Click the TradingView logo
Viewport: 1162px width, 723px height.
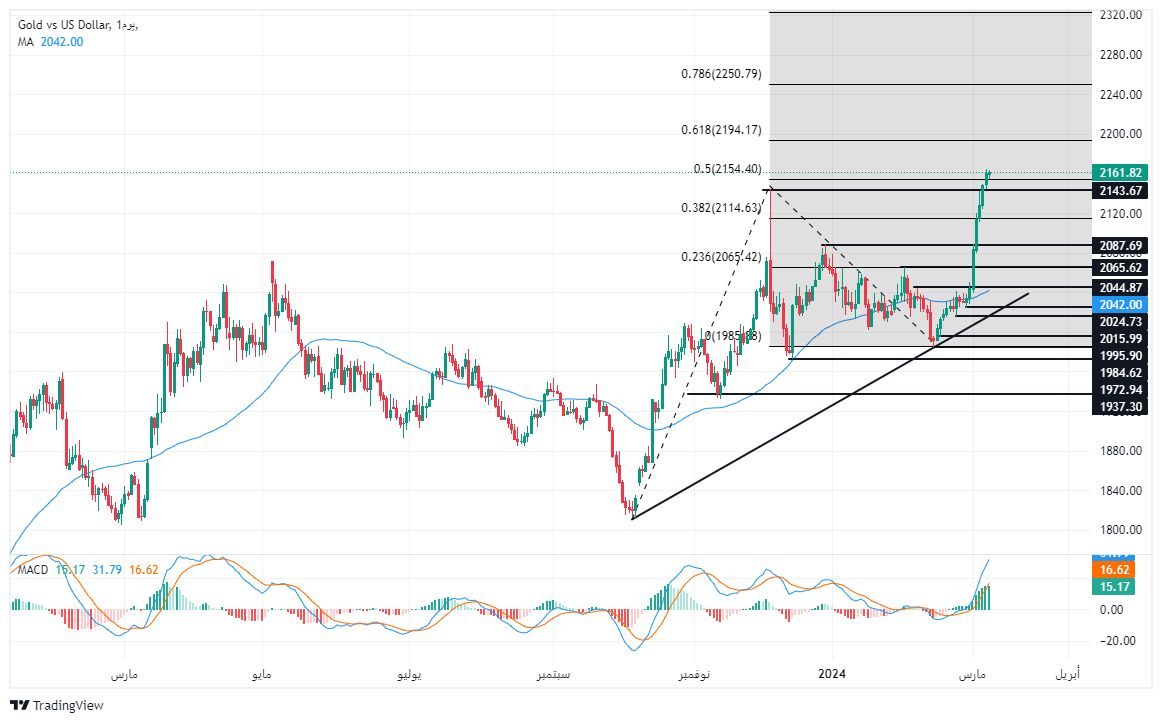(x=57, y=705)
